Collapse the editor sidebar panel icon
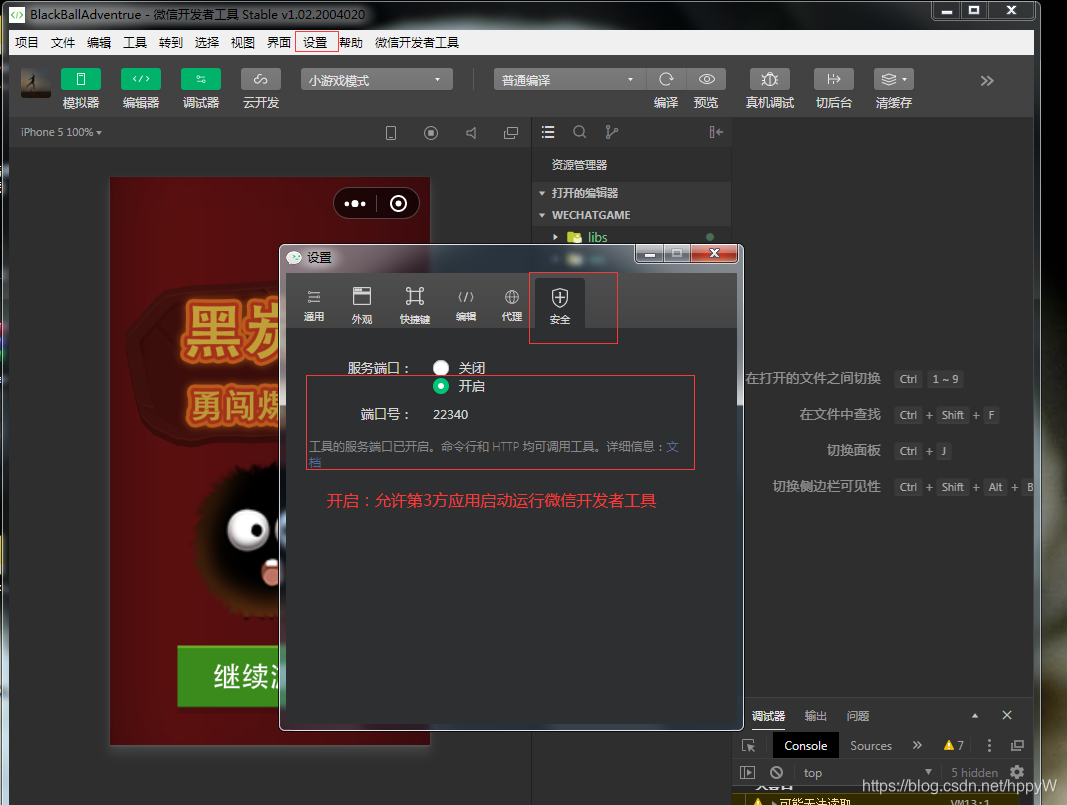1067x805 pixels. tap(716, 132)
